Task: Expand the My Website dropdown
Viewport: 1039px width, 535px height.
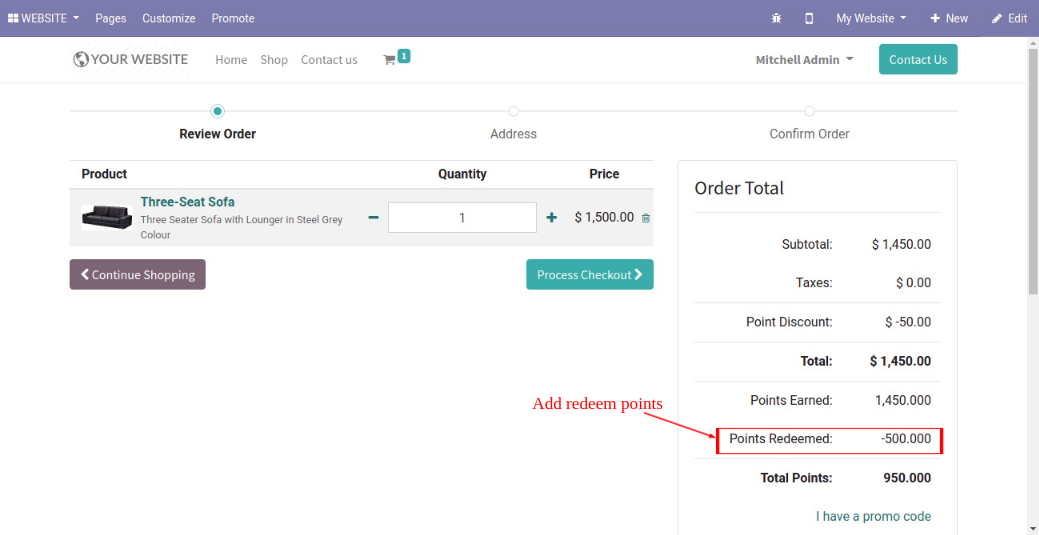Action: point(871,19)
